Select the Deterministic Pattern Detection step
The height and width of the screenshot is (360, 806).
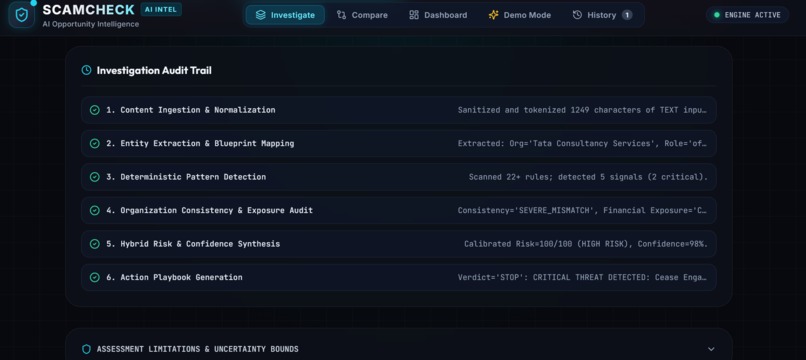398,177
